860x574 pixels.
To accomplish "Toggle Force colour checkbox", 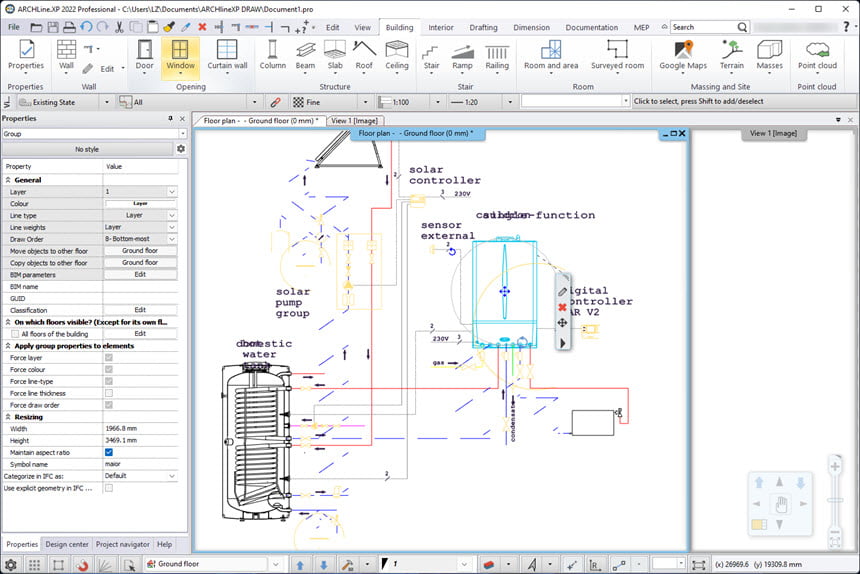I will [x=109, y=370].
